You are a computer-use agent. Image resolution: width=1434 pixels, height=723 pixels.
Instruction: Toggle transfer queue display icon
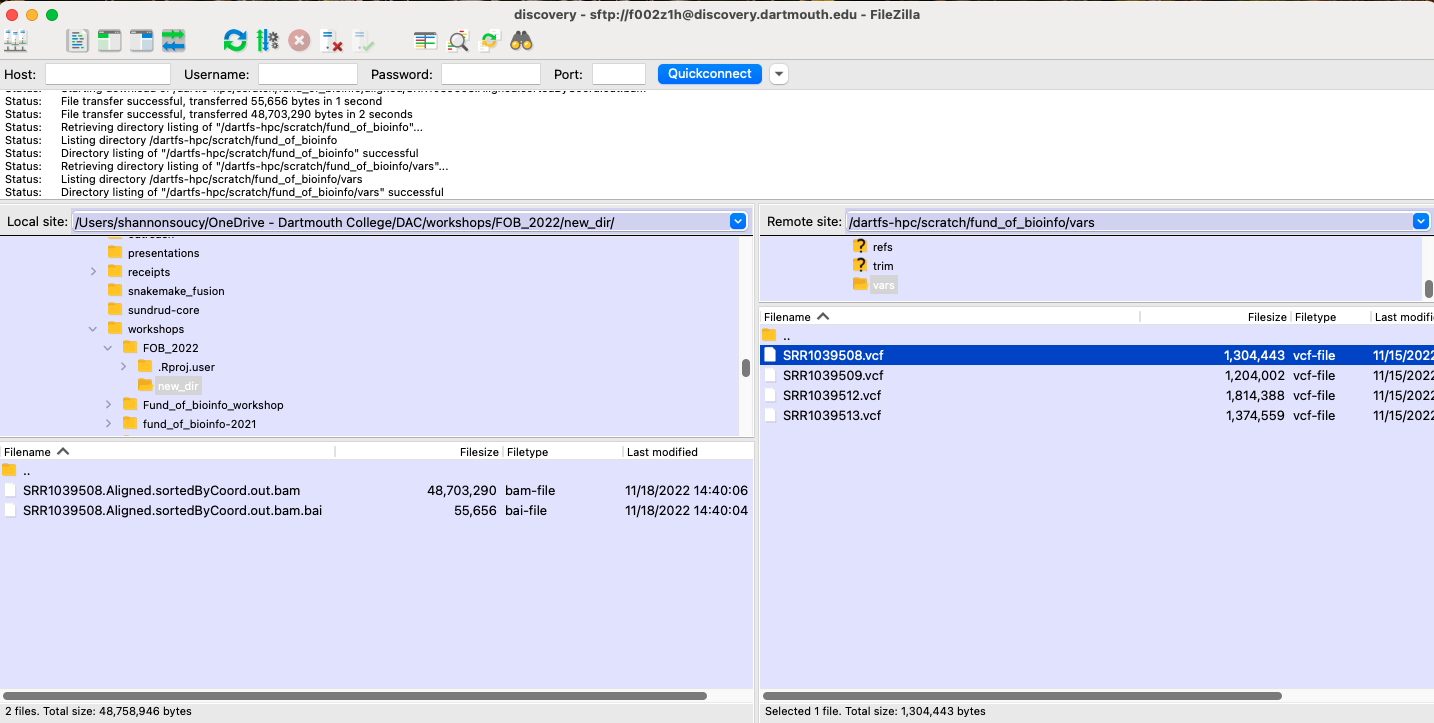point(173,41)
